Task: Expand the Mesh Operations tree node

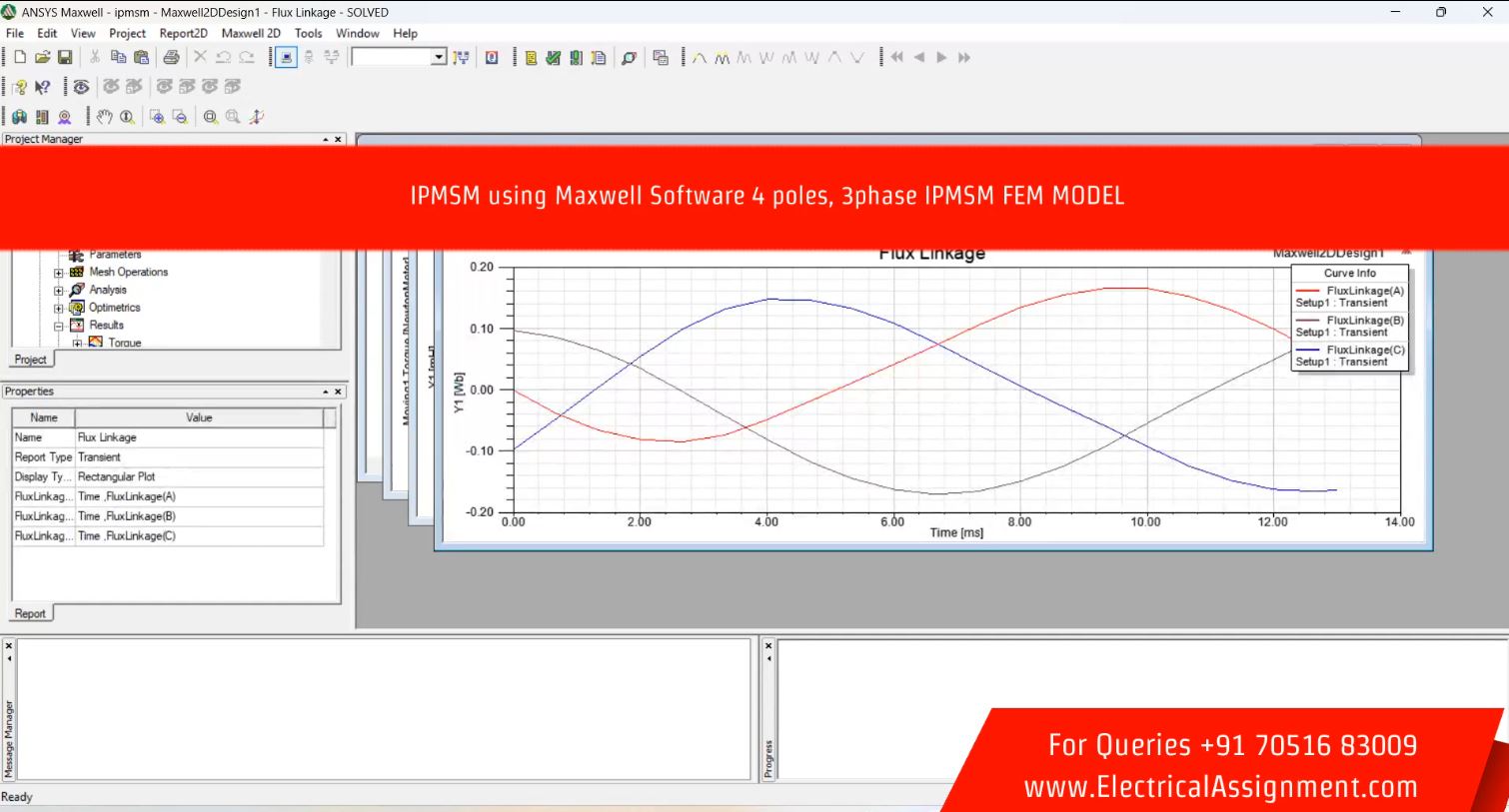Action: [58, 273]
